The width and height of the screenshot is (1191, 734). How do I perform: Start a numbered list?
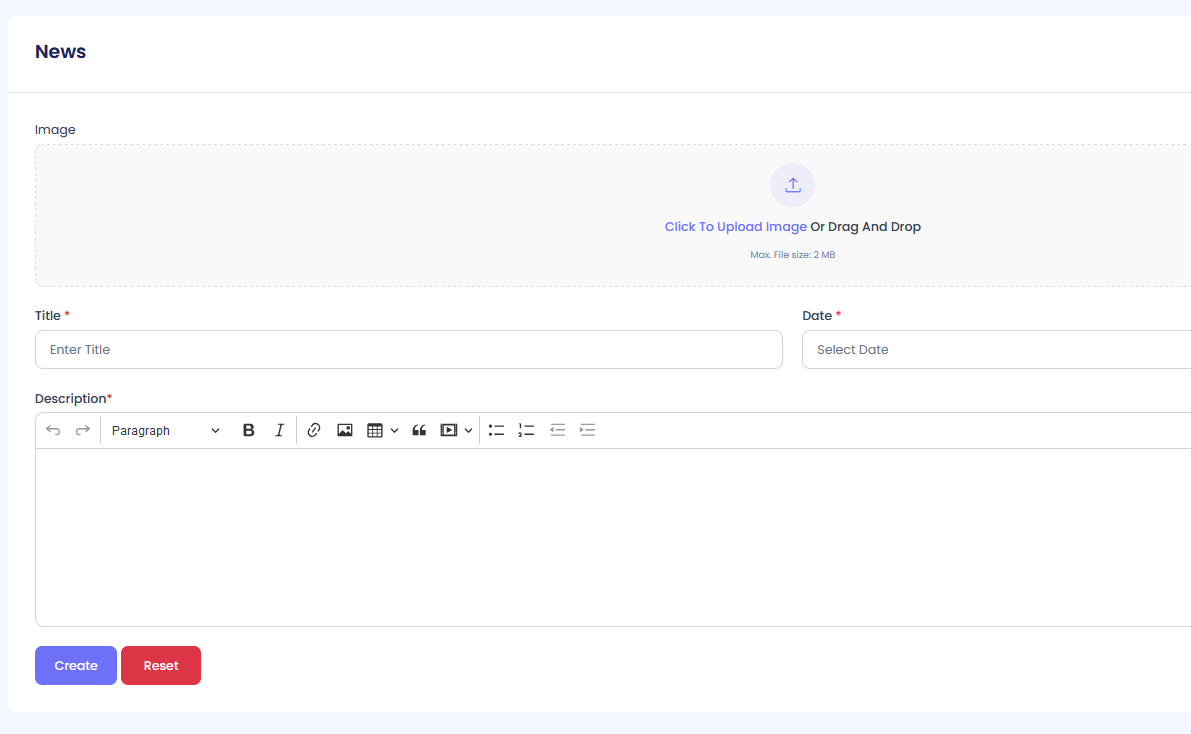coord(526,430)
